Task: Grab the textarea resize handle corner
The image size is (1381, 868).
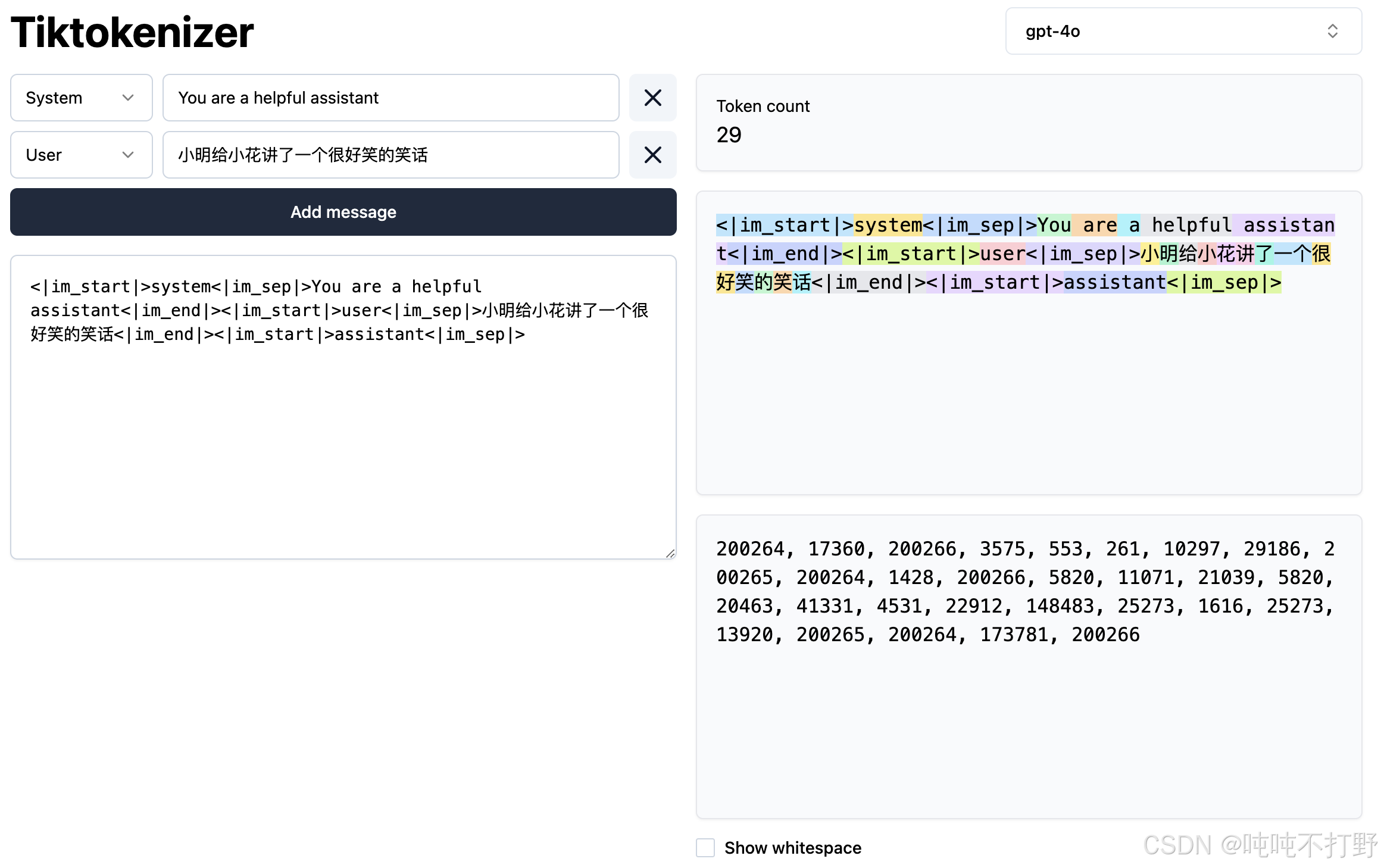Action: [x=670, y=553]
